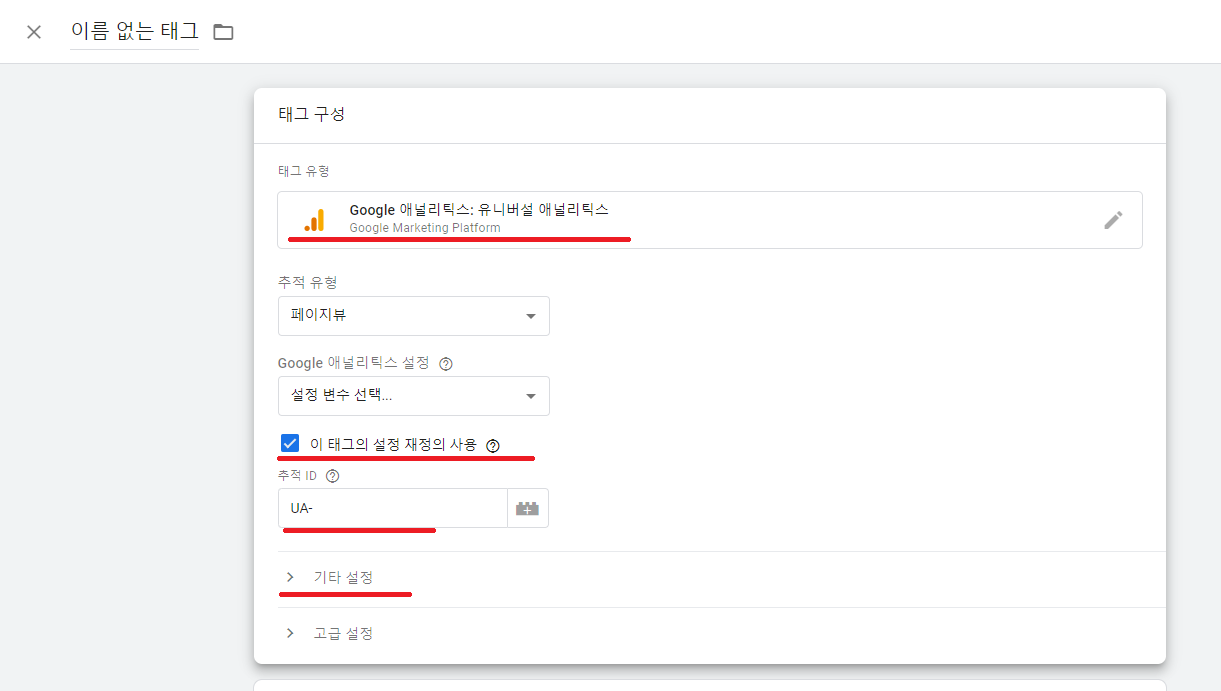Click the variable picker brick icon
The height and width of the screenshot is (691, 1221).
[x=527, y=508]
